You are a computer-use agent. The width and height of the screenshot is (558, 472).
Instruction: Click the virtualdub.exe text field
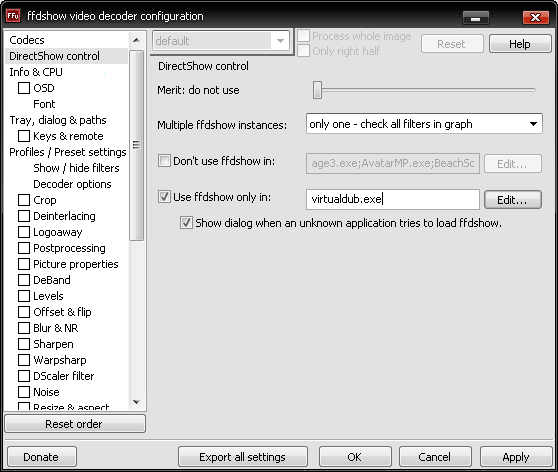(393, 199)
